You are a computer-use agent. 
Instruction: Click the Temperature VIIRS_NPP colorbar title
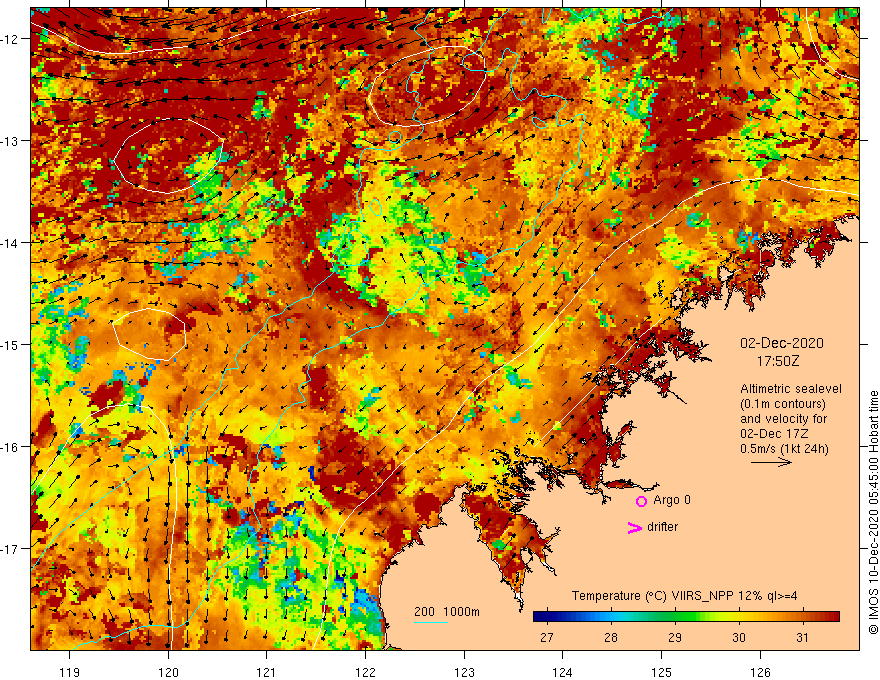tap(684, 596)
